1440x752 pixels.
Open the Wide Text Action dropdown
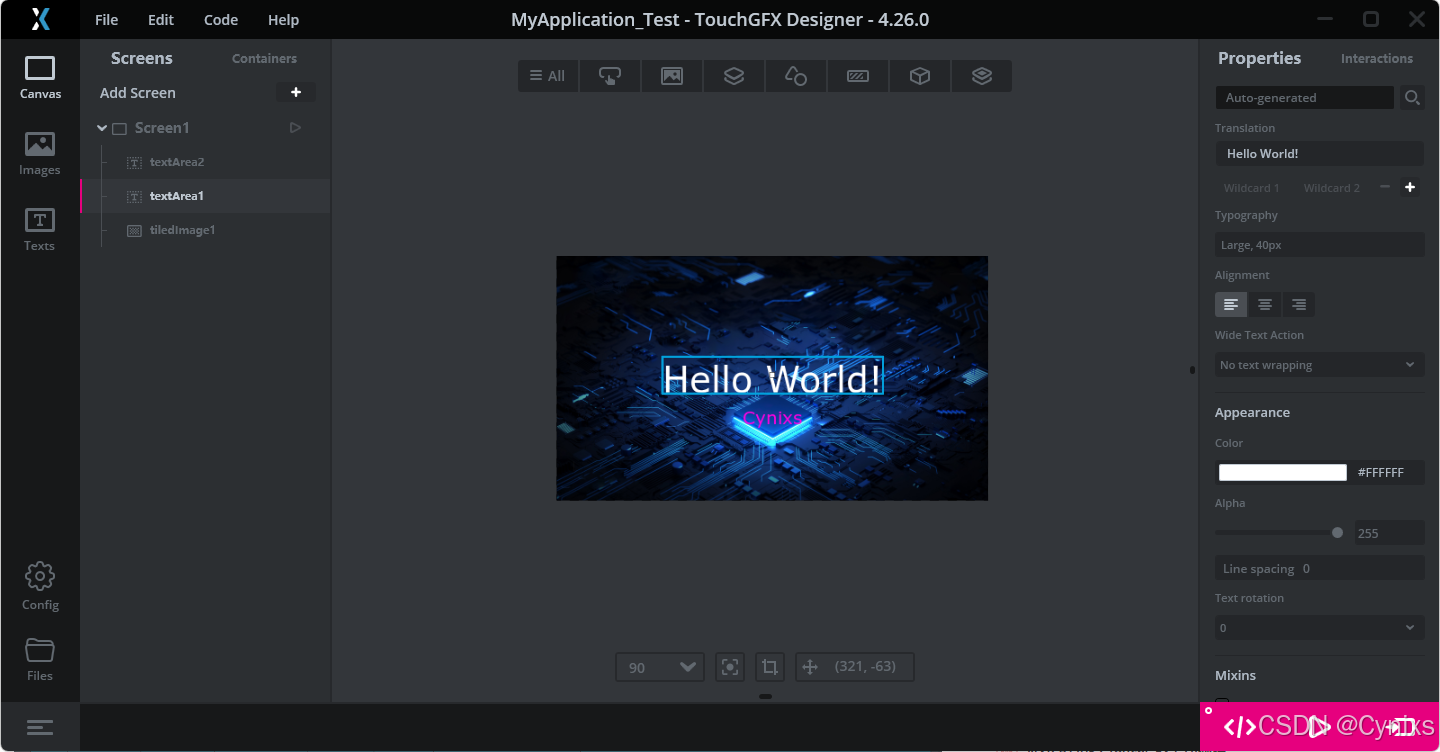[x=1320, y=365]
